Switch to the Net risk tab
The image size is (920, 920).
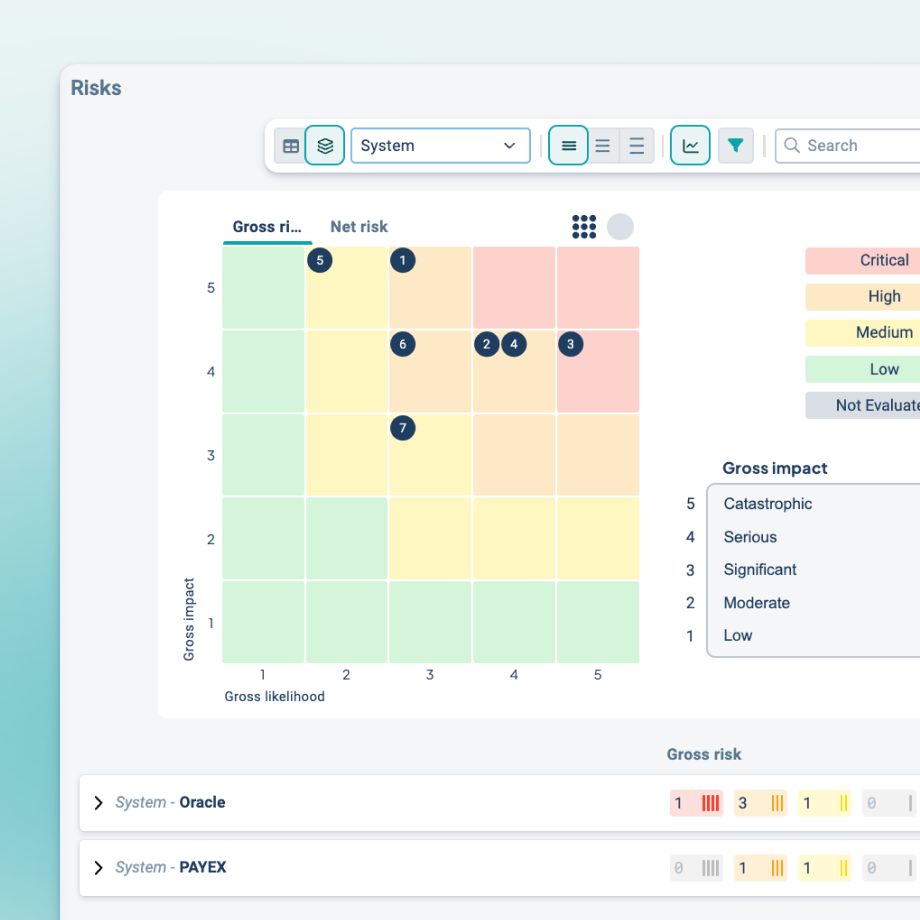pos(359,227)
